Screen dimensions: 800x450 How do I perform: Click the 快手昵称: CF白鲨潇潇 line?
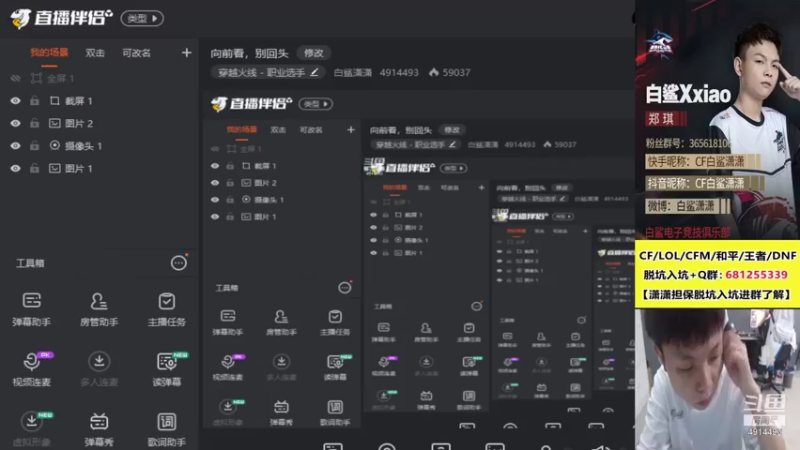coord(703,162)
